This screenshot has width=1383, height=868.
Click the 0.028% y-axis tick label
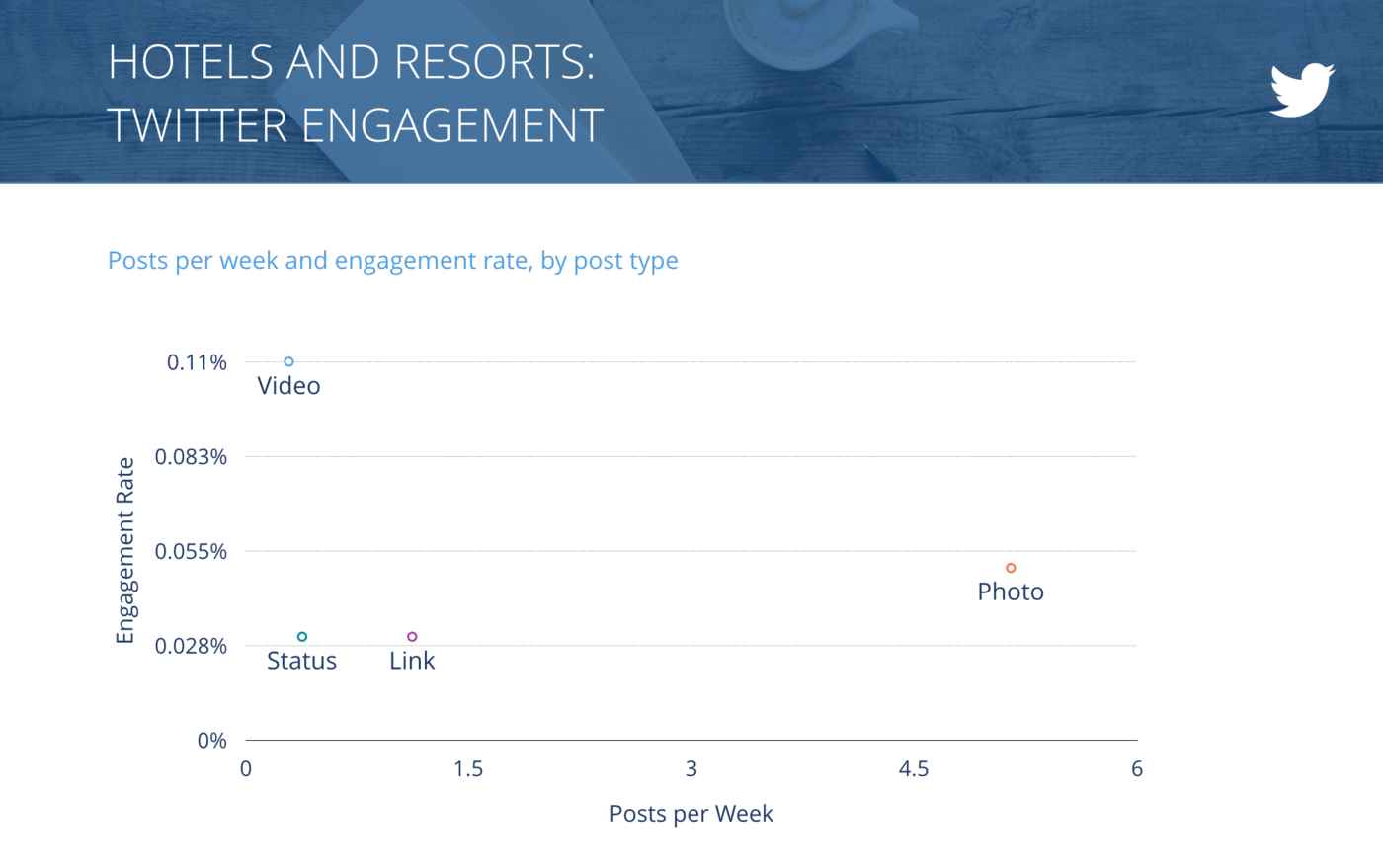[x=191, y=646]
